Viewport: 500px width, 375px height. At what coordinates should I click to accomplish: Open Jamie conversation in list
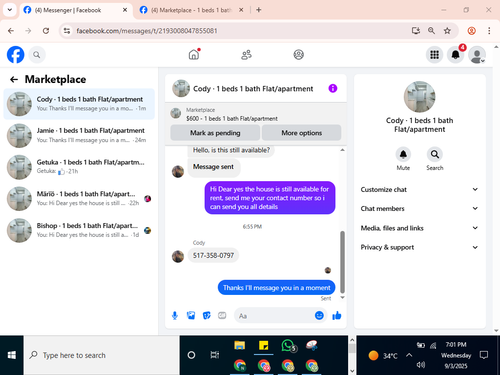[x=79, y=135]
